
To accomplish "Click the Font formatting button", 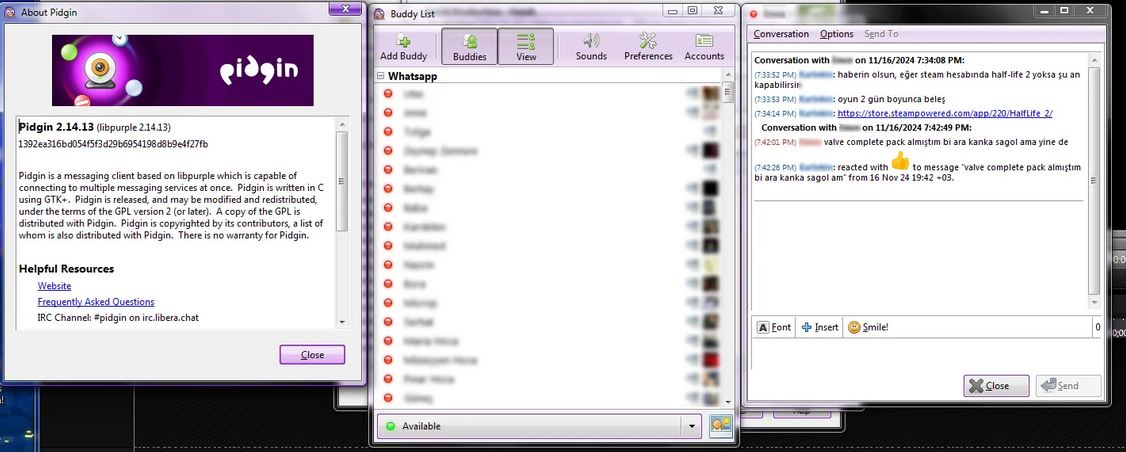I will (x=773, y=327).
